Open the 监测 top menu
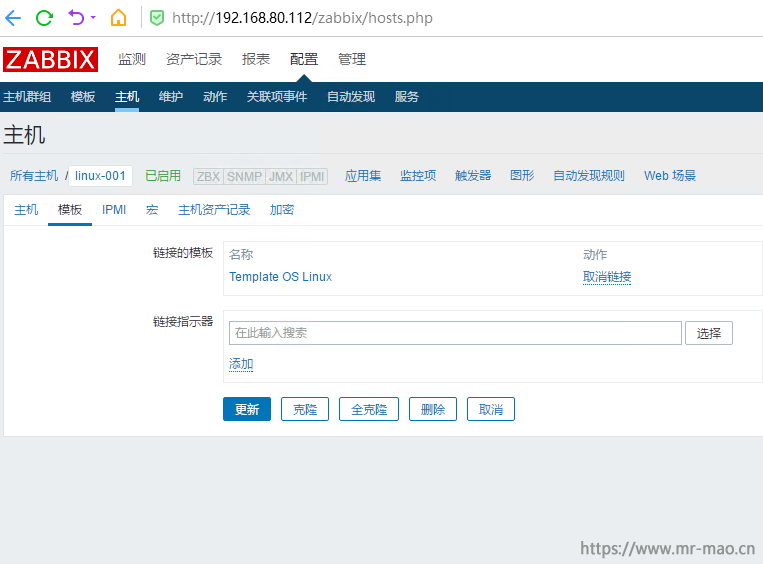The width and height of the screenshot is (763, 564). (x=132, y=59)
